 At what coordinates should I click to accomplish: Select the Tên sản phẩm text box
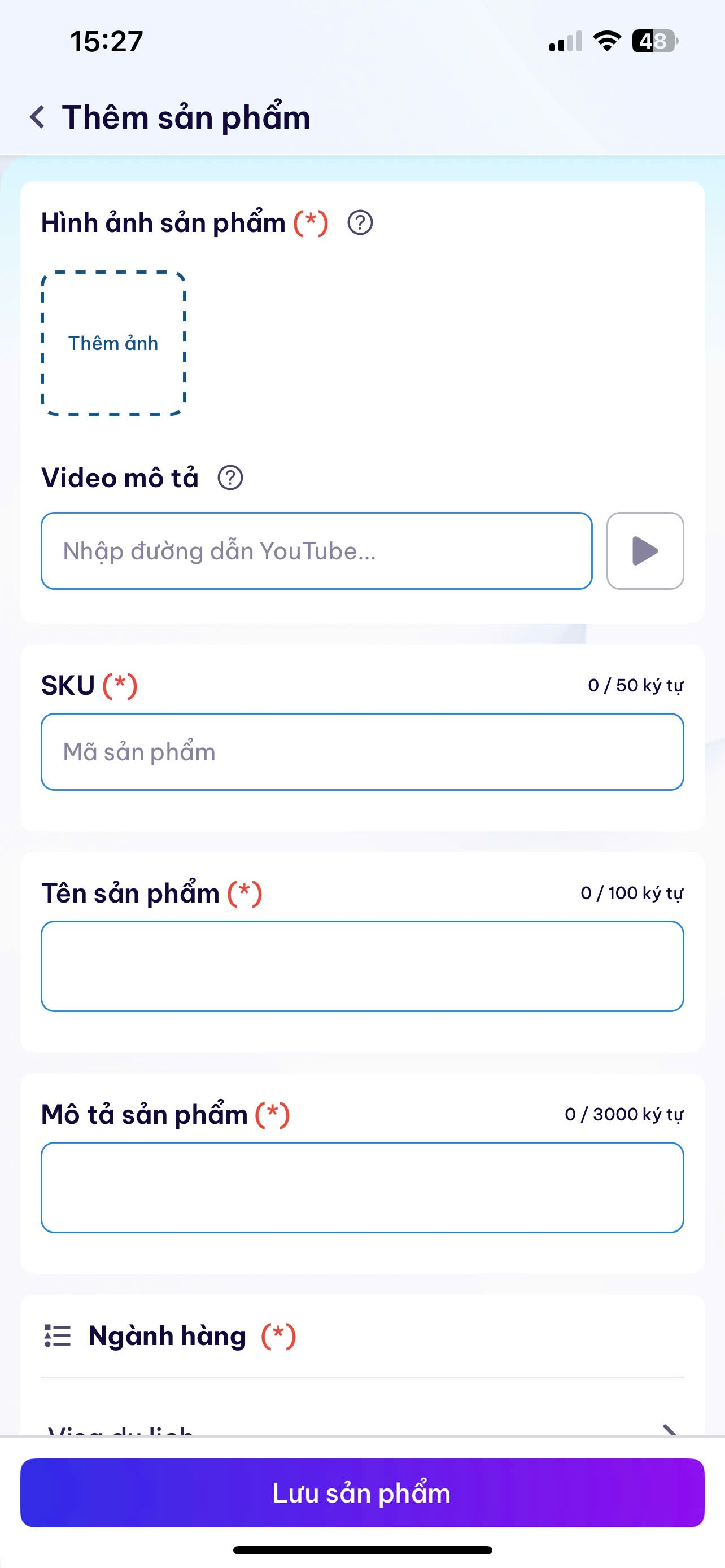pyautogui.click(x=362, y=966)
